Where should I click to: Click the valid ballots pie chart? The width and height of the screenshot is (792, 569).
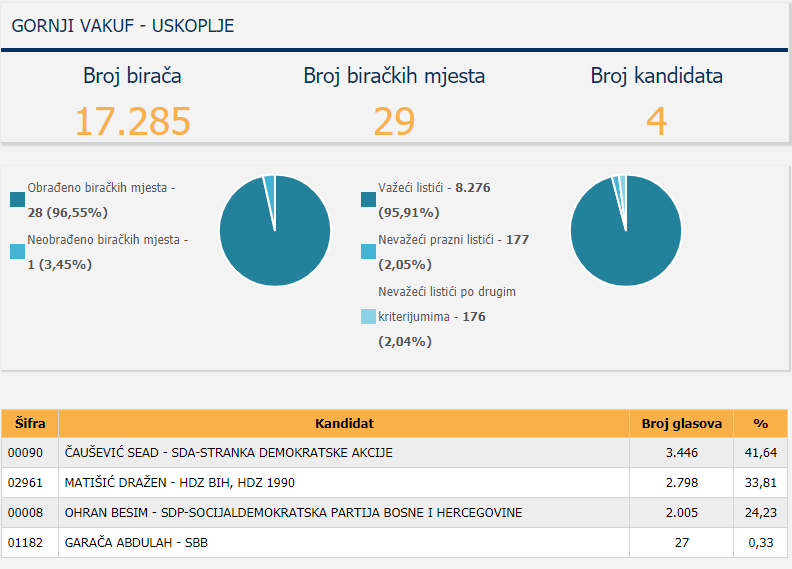coord(626,231)
